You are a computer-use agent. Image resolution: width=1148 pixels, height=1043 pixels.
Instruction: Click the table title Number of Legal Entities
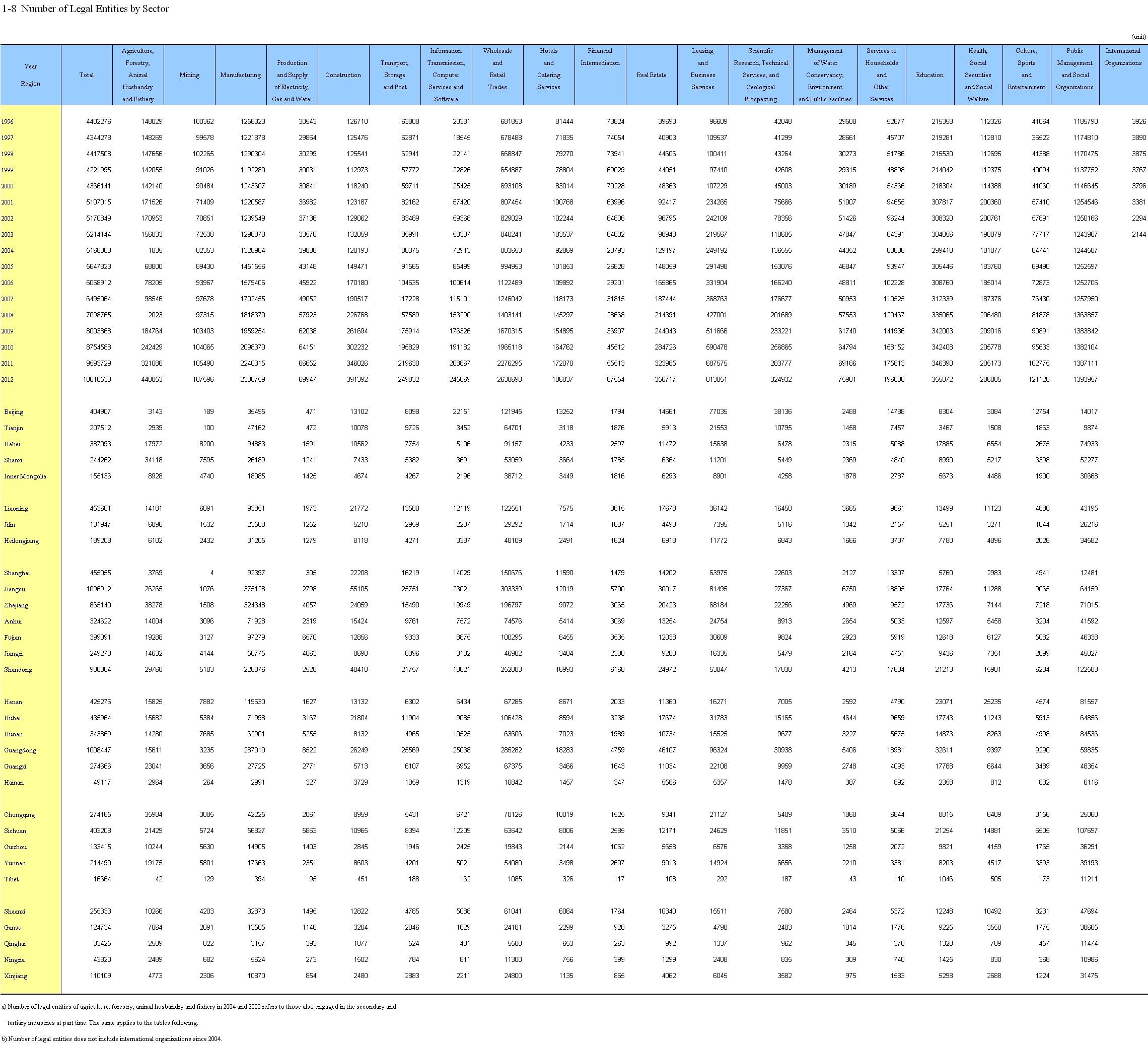[x=86, y=9]
